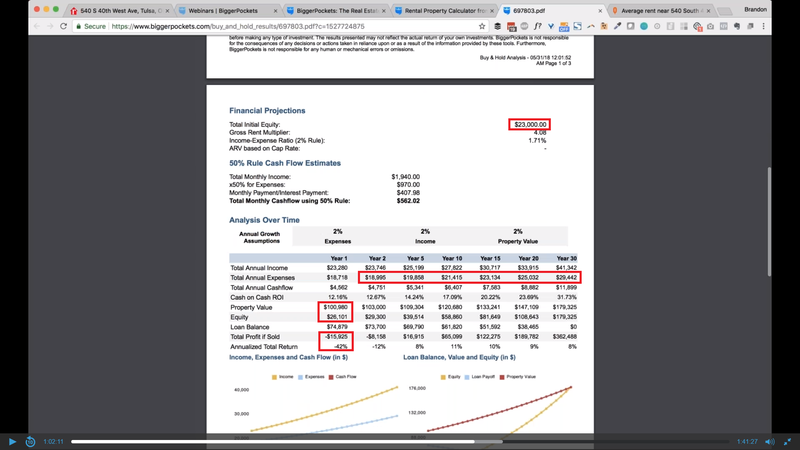Click the Year 30 Total Annual Expenses $29,442
Image resolution: width=800 pixels, height=450 pixels.
coord(566,278)
